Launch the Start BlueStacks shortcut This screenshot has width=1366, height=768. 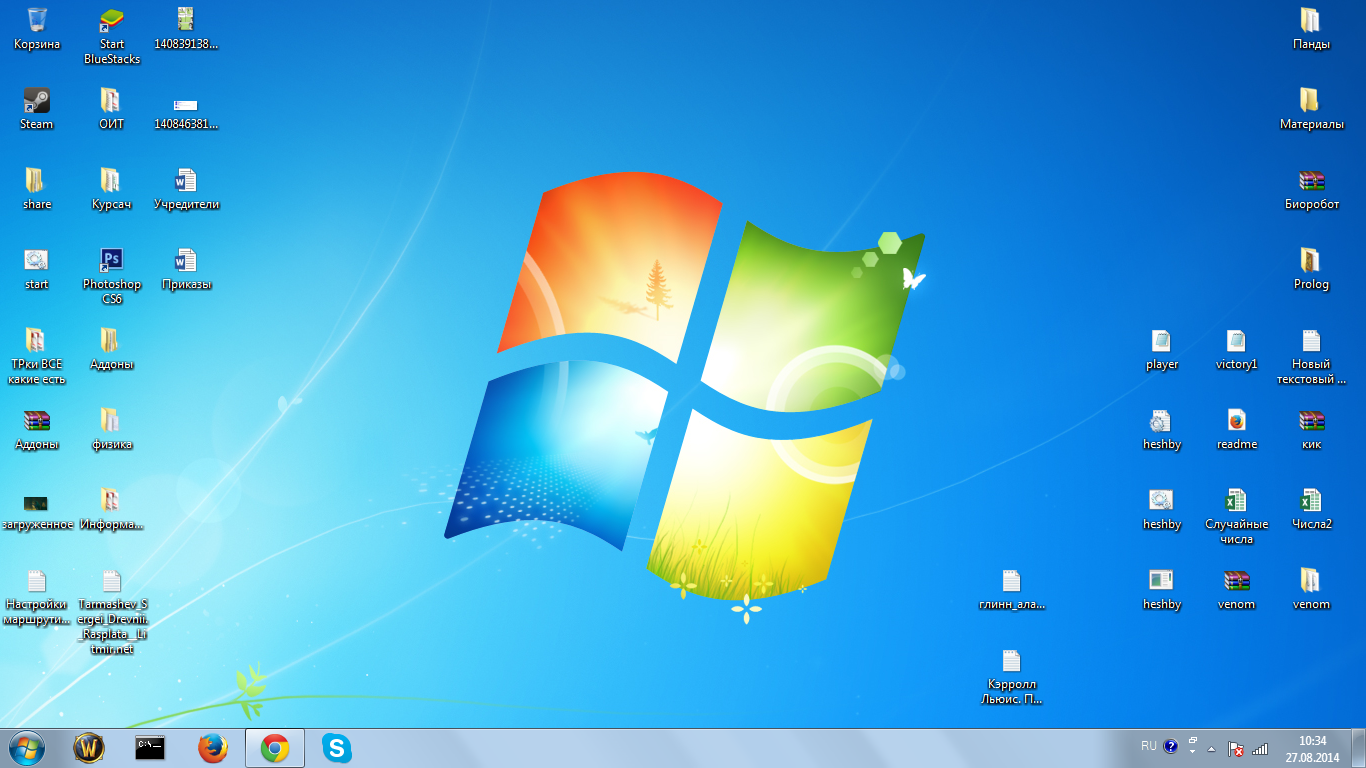(x=112, y=36)
